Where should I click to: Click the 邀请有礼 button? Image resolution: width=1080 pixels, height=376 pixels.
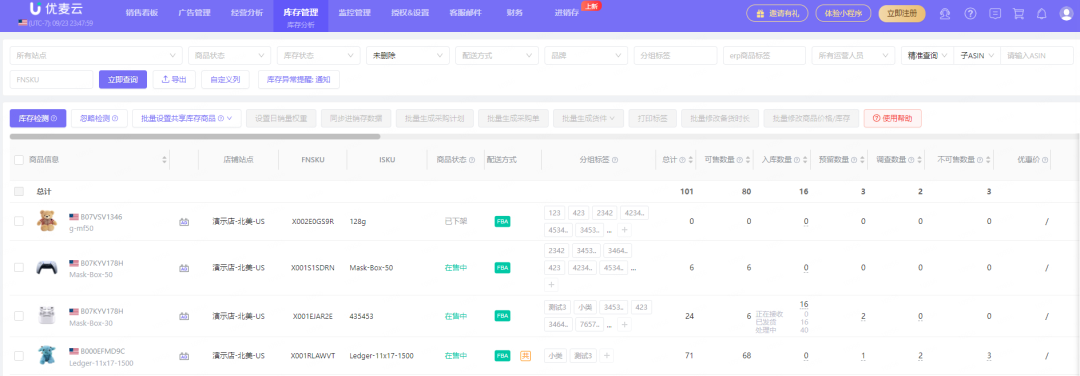(777, 13)
